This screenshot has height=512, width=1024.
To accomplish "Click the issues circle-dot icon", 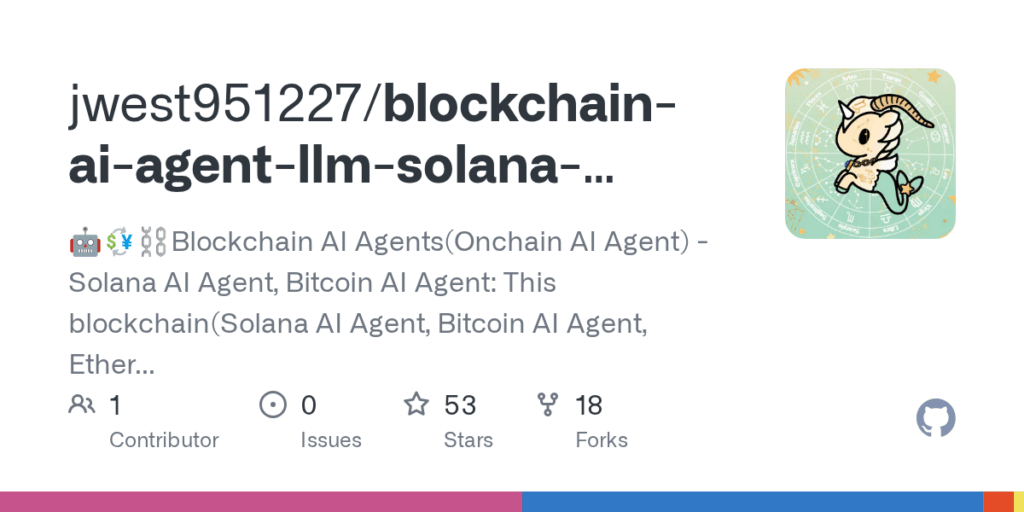I will (x=273, y=405).
